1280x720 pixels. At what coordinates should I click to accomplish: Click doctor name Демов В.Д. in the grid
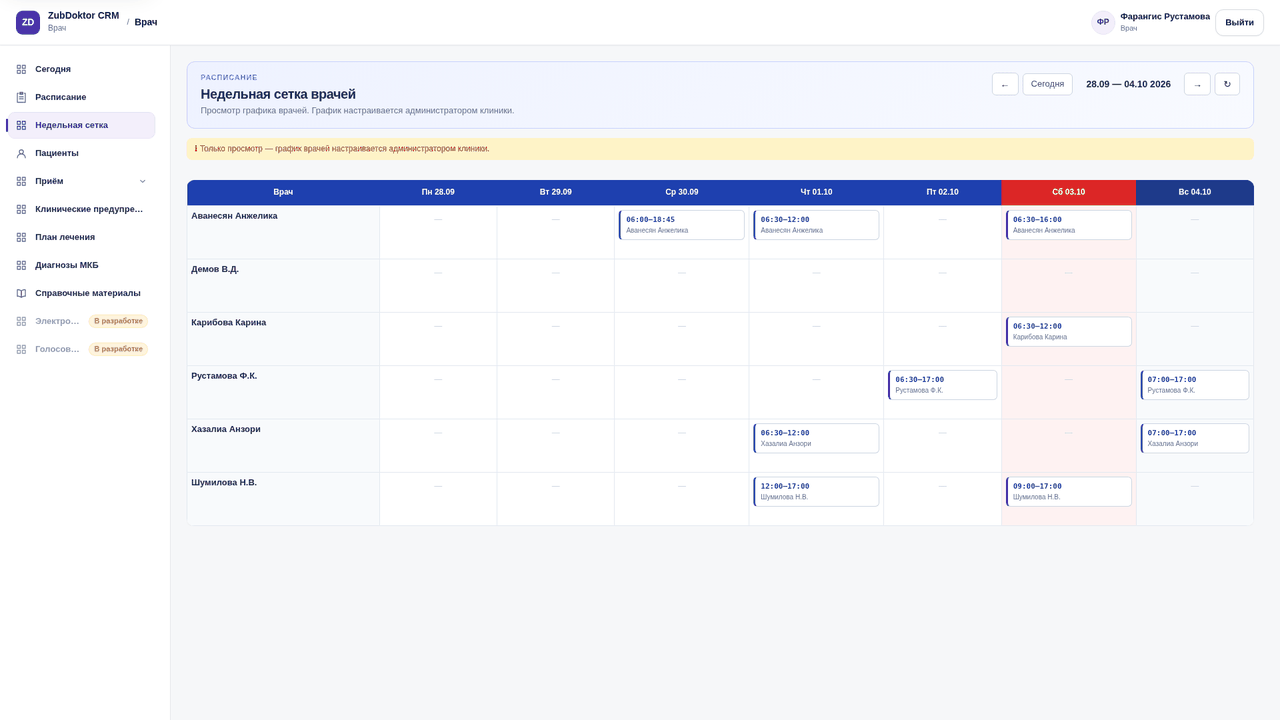tap(215, 269)
